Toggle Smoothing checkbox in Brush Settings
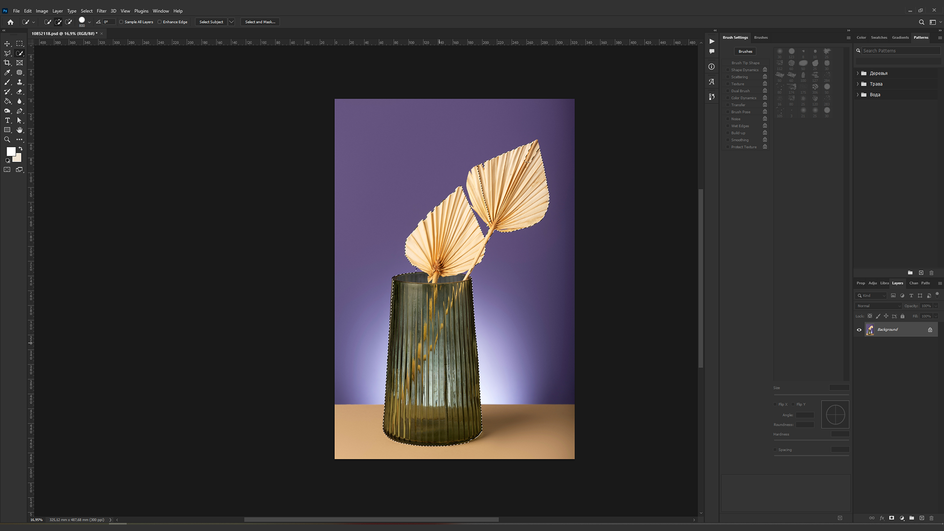 point(728,140)
